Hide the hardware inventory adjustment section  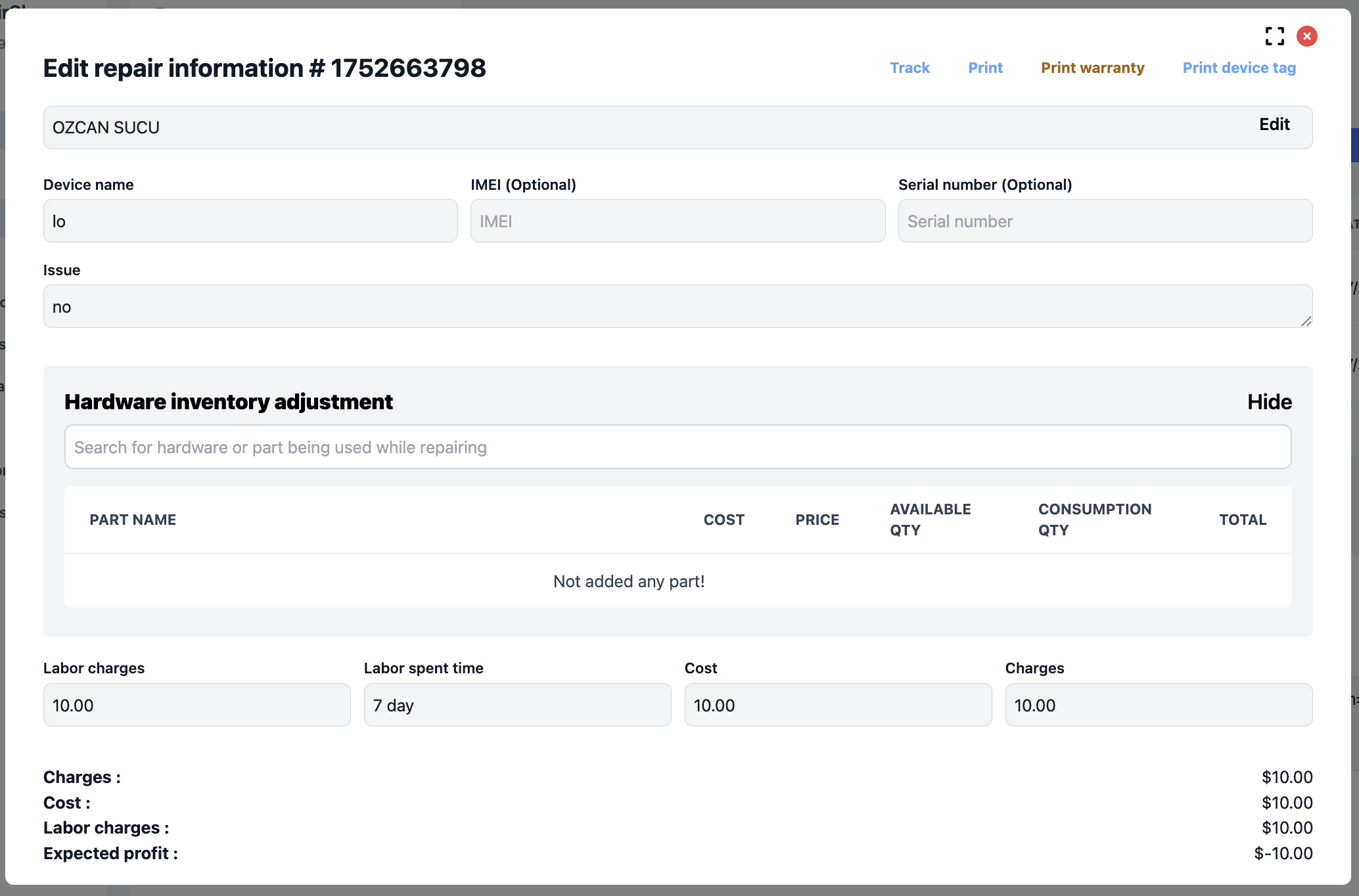click(1269, 402)
